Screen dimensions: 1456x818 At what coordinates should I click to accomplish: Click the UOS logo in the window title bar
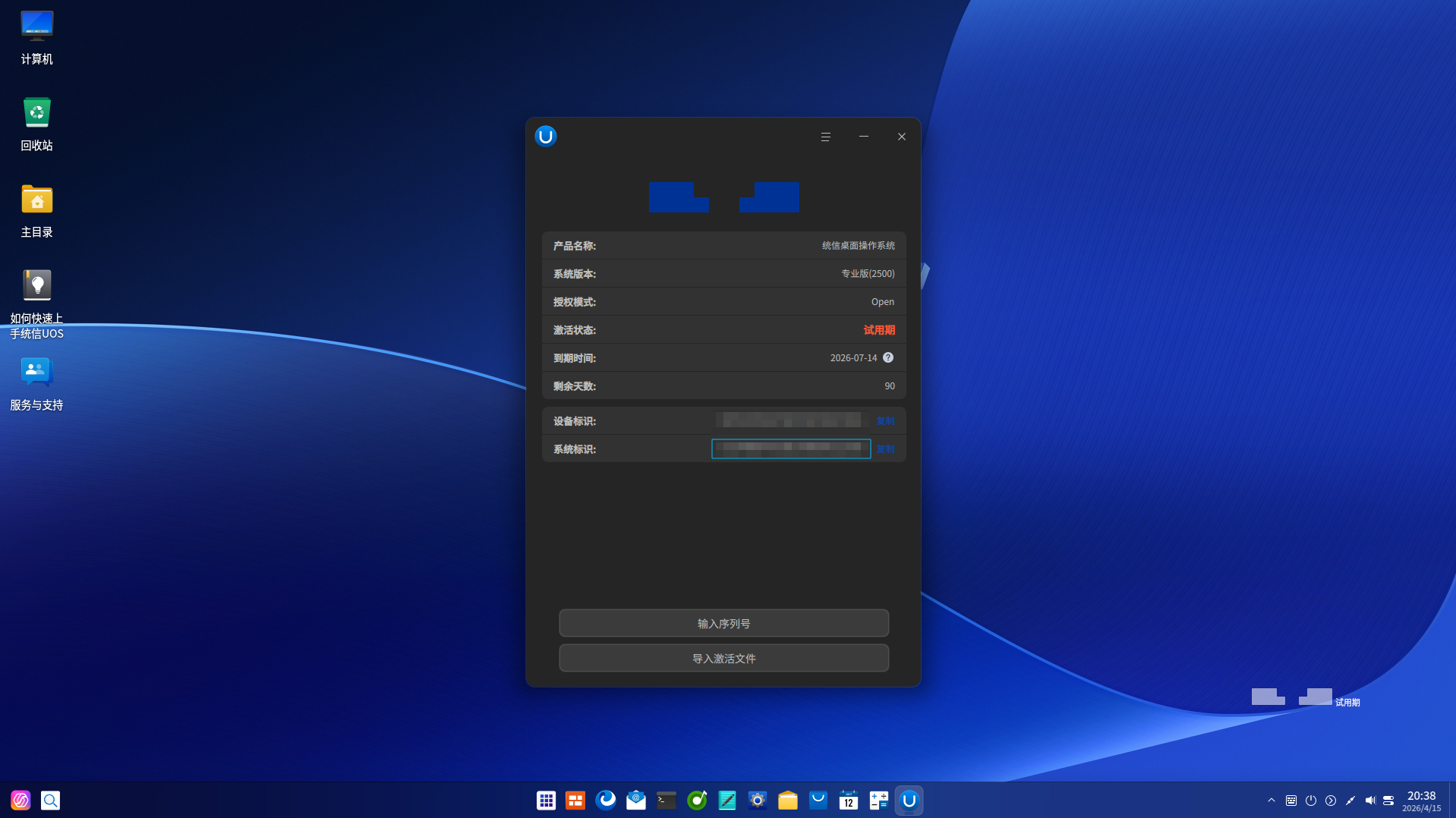click(546, 137)
